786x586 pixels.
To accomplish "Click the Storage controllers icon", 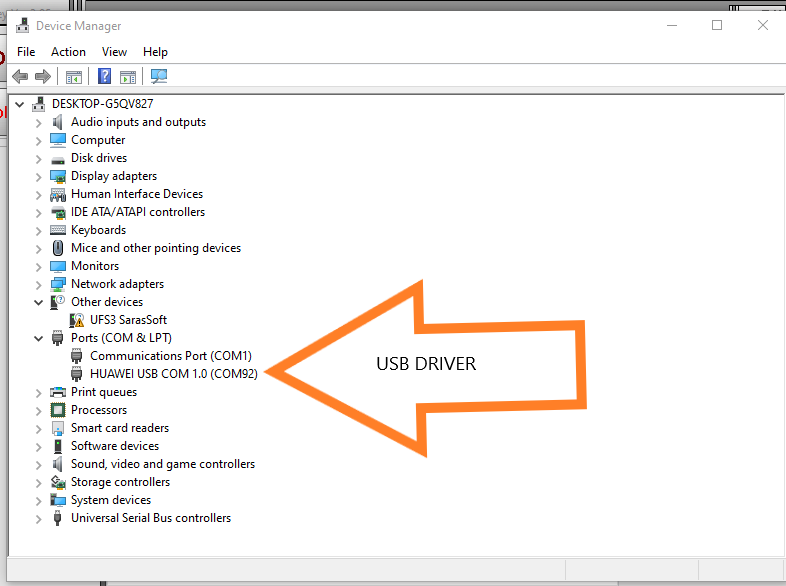I will (58, 482).
